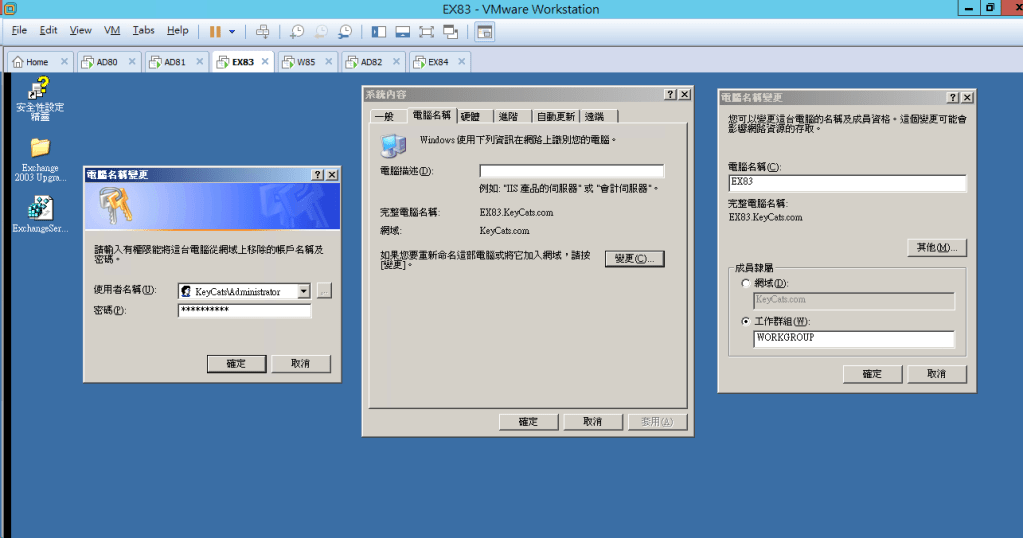Click the take snapshot clock icon
Screen dimensions: 1023x538
click(297, 31)
